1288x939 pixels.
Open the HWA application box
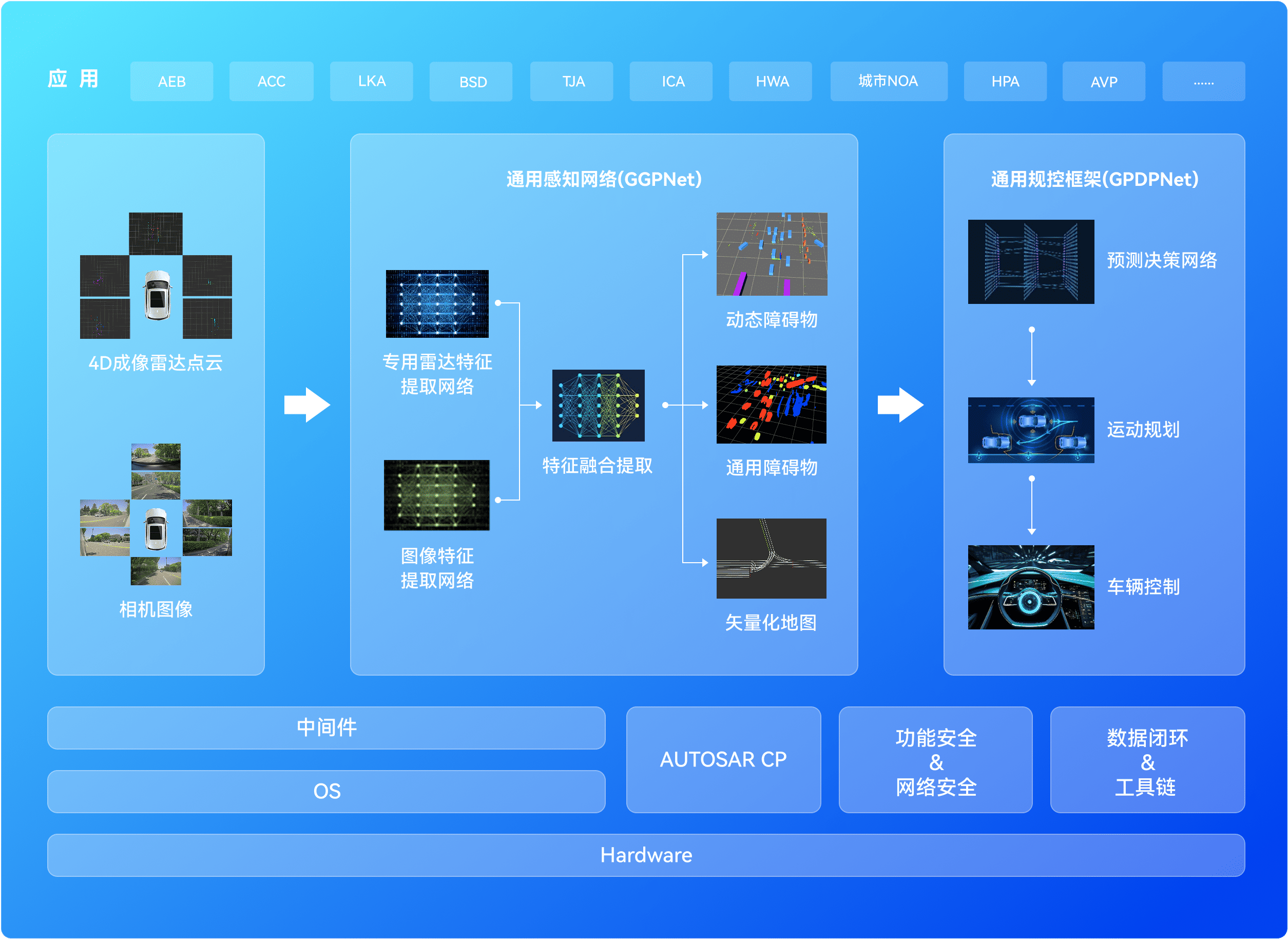(x=771, y=81)
